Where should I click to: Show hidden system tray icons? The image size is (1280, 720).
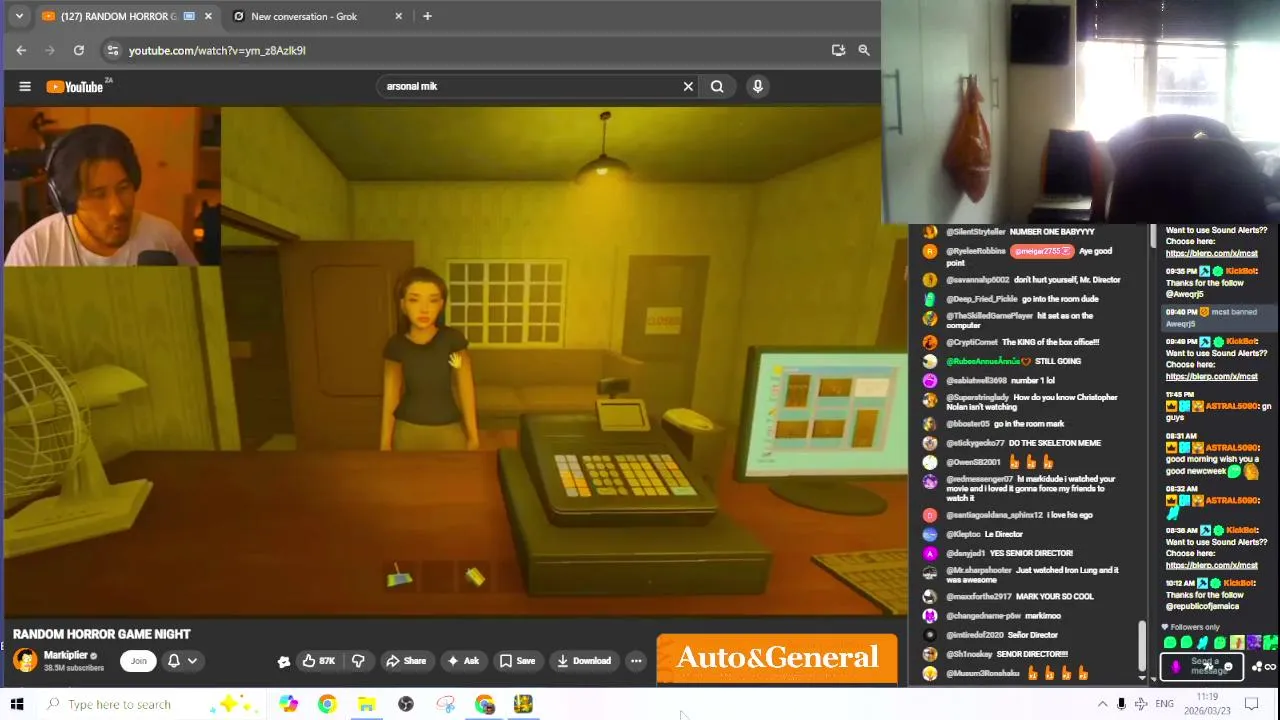[1102, 704]
